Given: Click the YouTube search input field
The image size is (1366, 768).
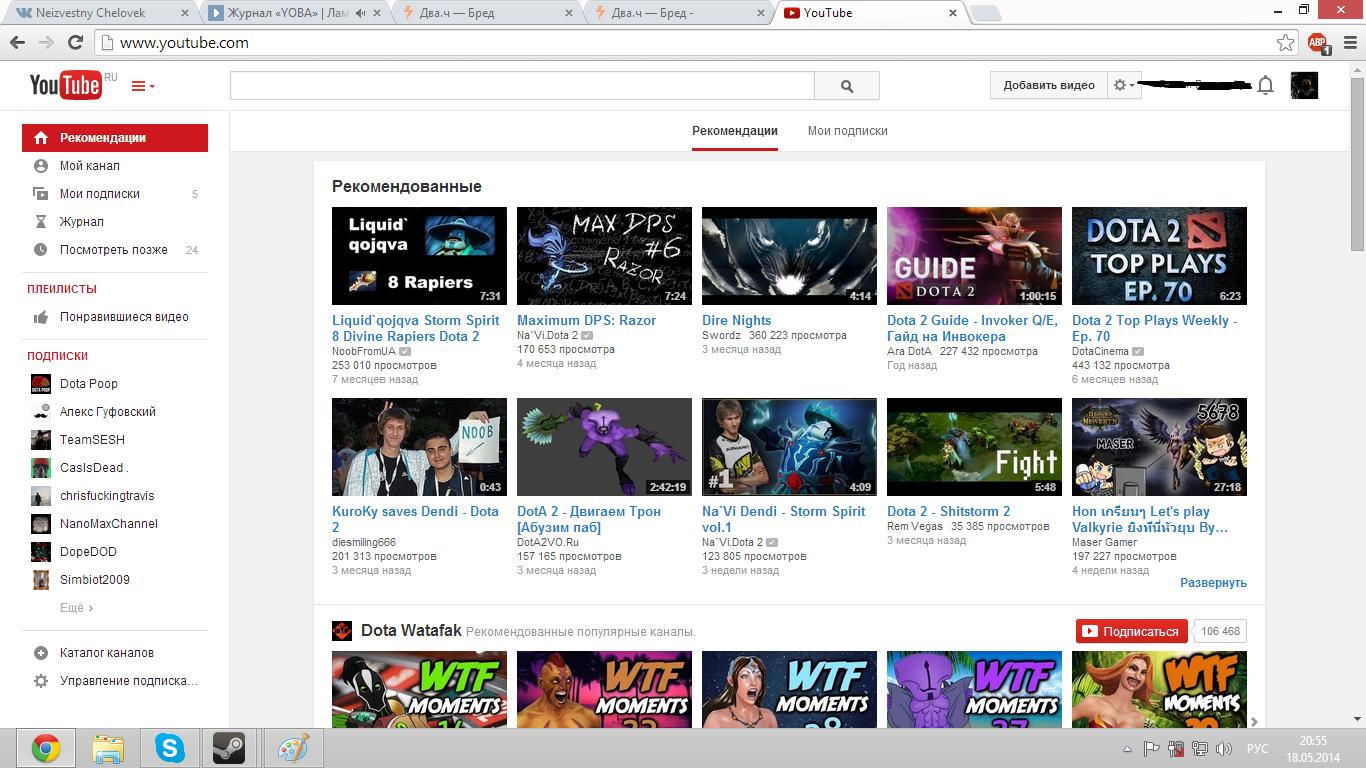Looking at the screenshot, I should point(522,86).
